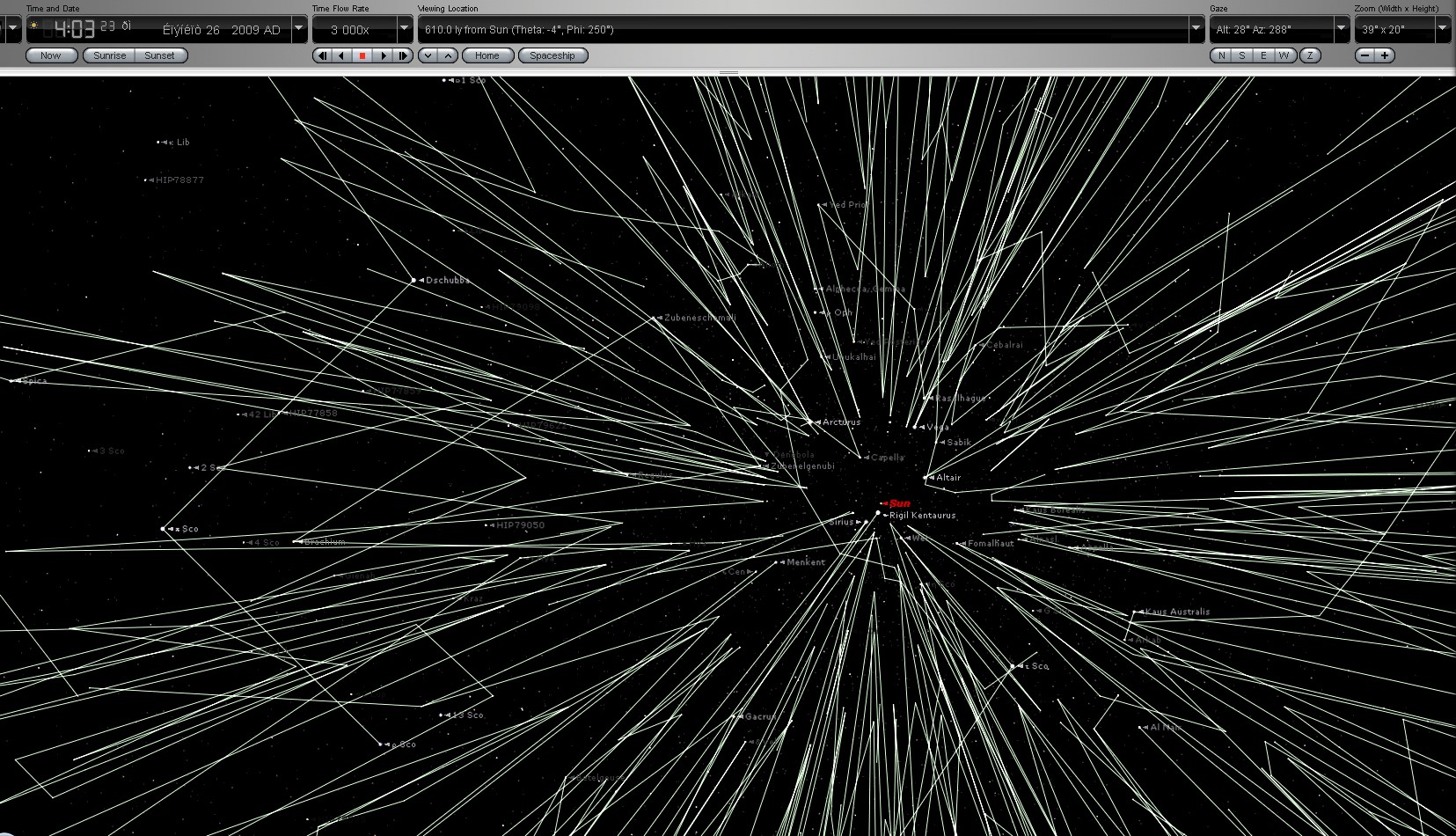
Task: Step time backward one step
Action: coord(322,55)
